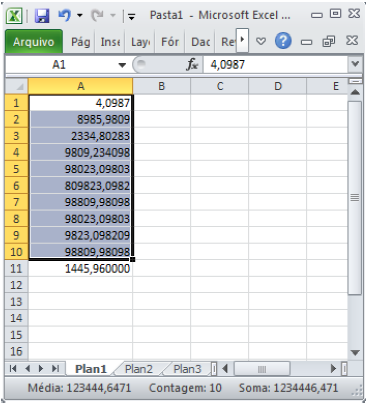Viewport: 370px width, 408px height.
Task: Select column B header
Action: pyautogui.click(x=162, y=86)
